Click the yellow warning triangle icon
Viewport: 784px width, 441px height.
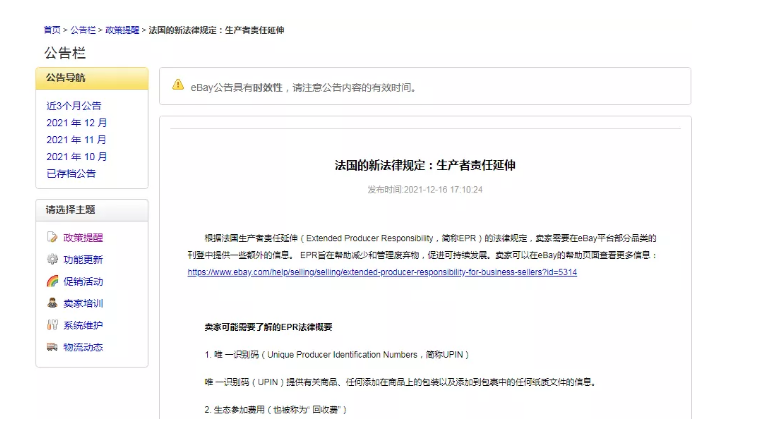(x=178, y=86)
